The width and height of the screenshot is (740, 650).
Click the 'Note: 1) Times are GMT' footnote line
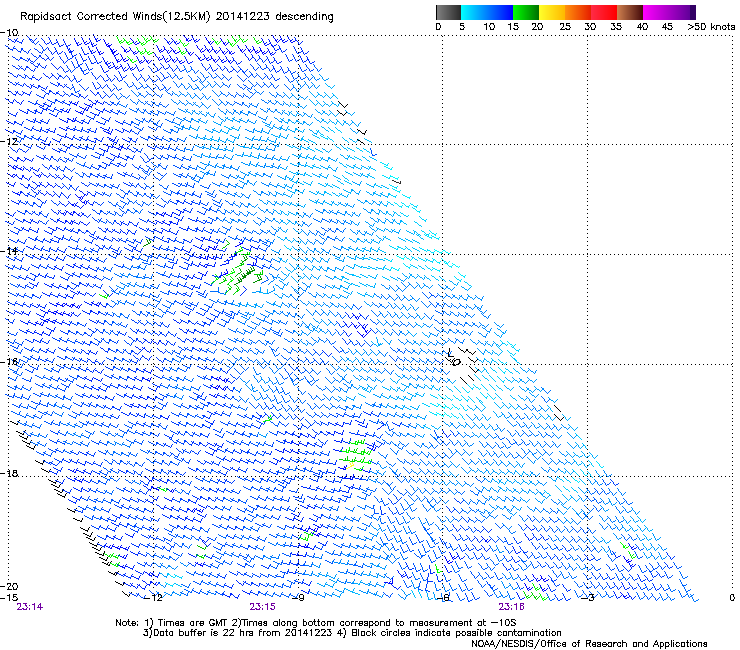coord(316,623)
